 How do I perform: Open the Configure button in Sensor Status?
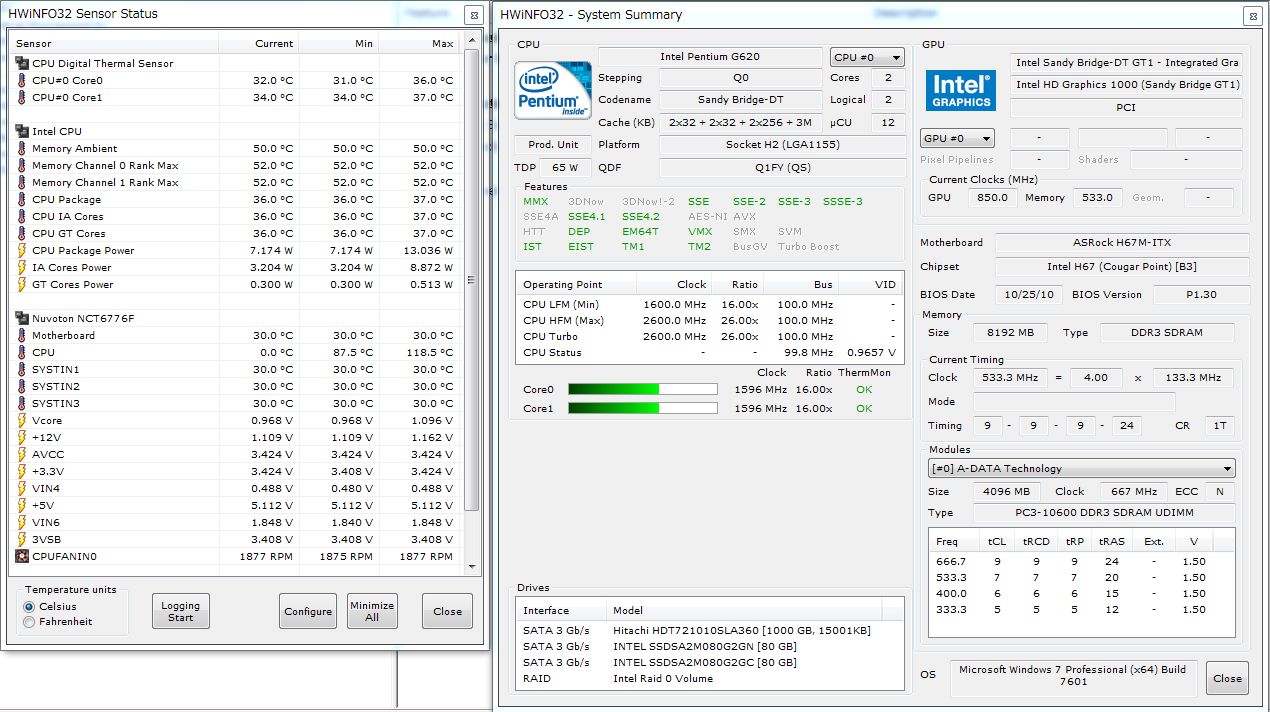[308, 611]
